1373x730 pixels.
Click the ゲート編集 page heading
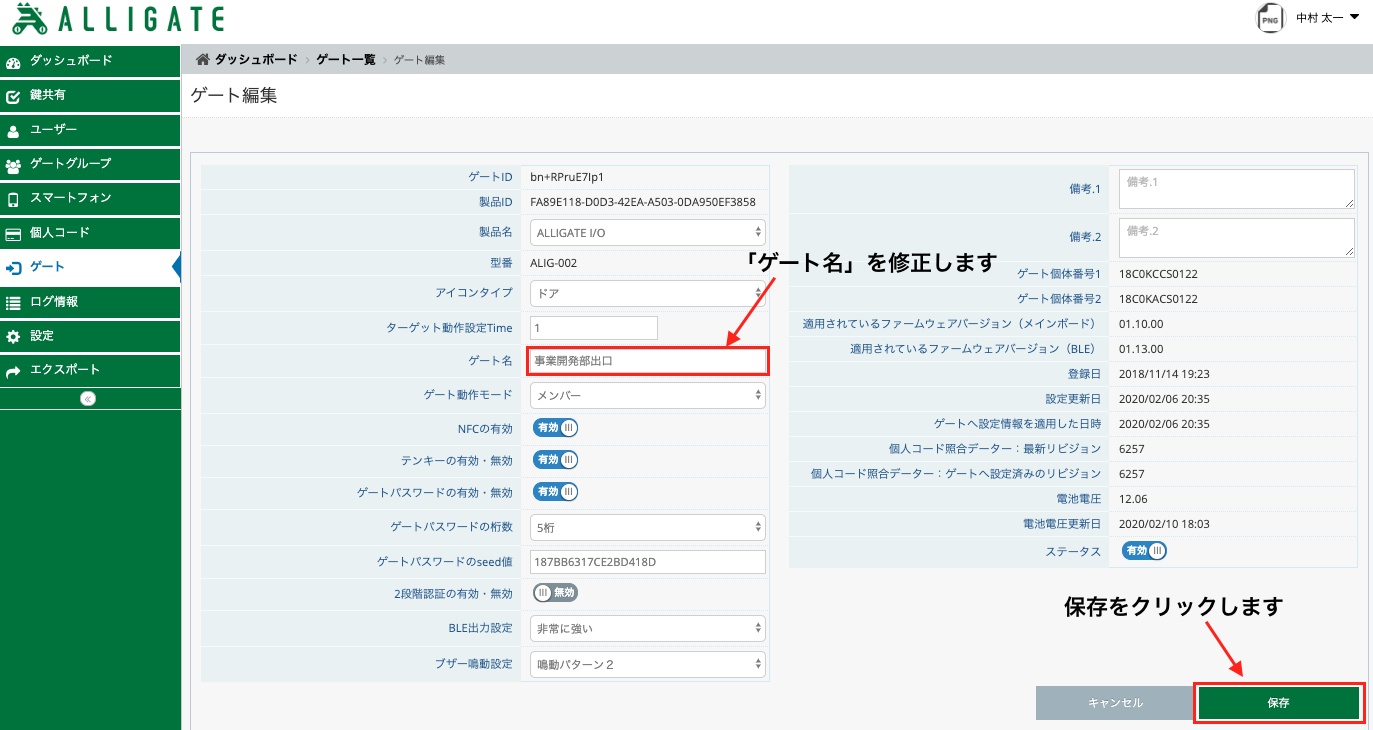234,96
